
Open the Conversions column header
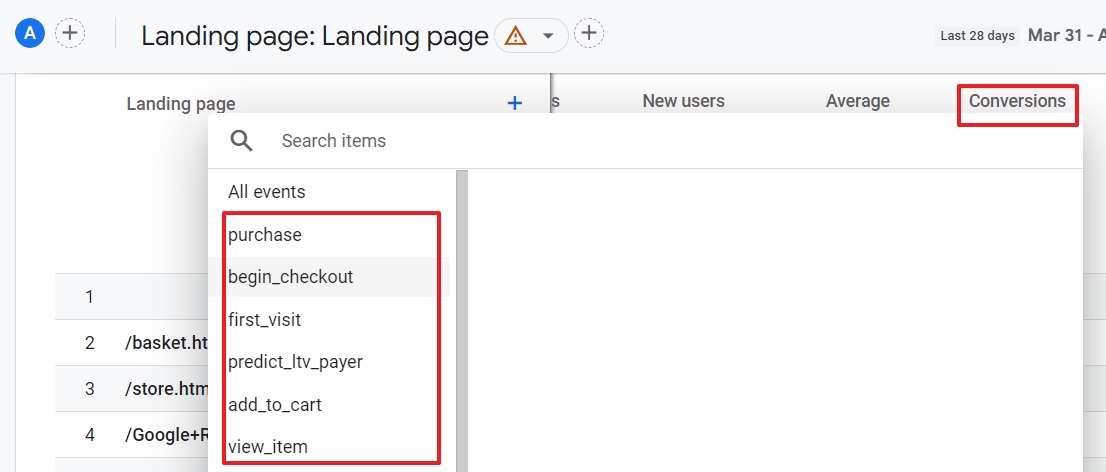[1017, 101]
